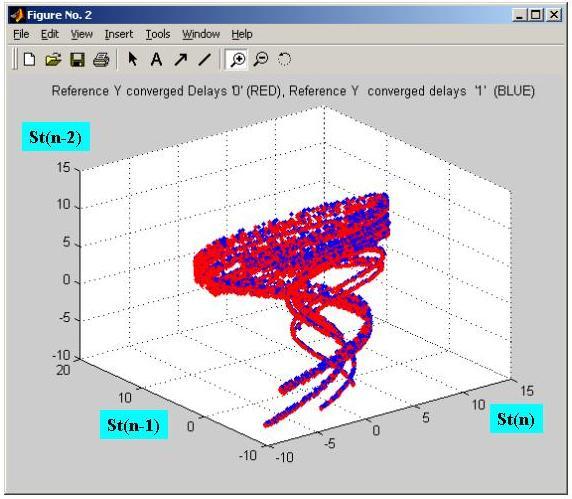
Task: Open the File menu
Action: 21,34
